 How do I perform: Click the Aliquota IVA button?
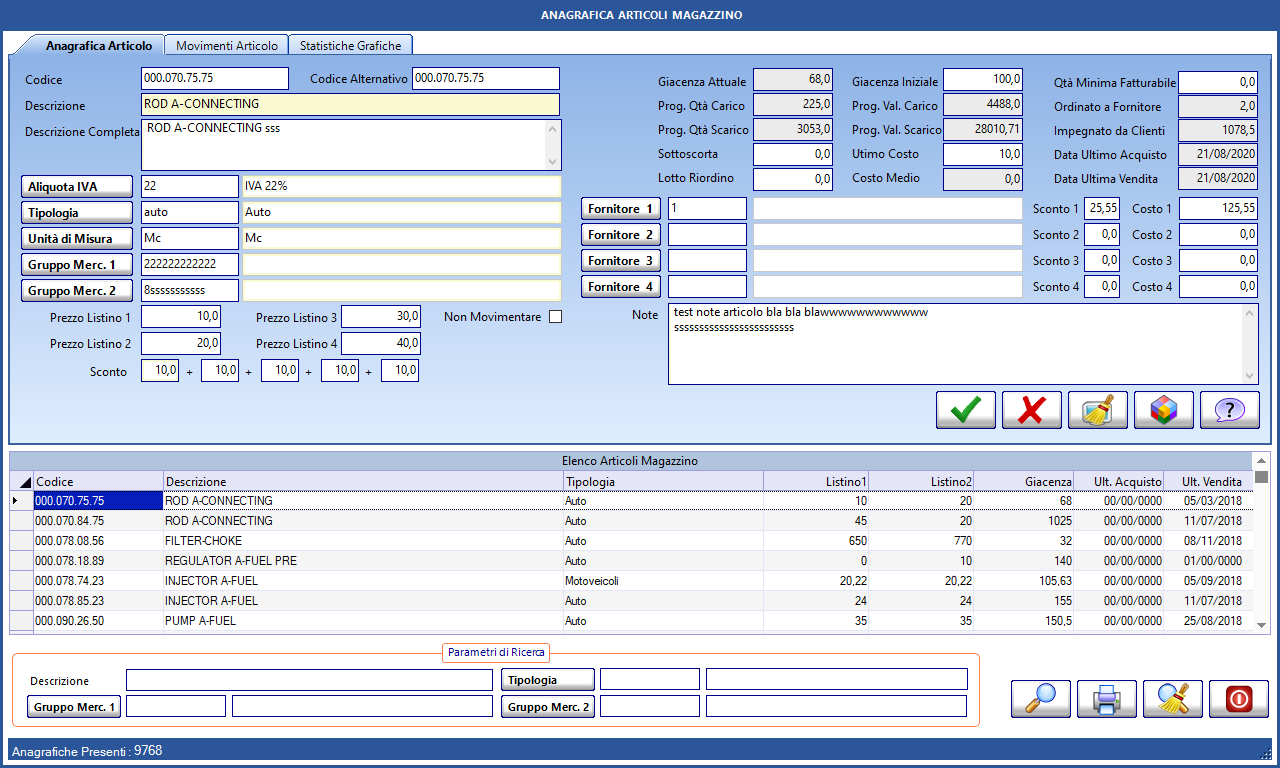(76, 186)
